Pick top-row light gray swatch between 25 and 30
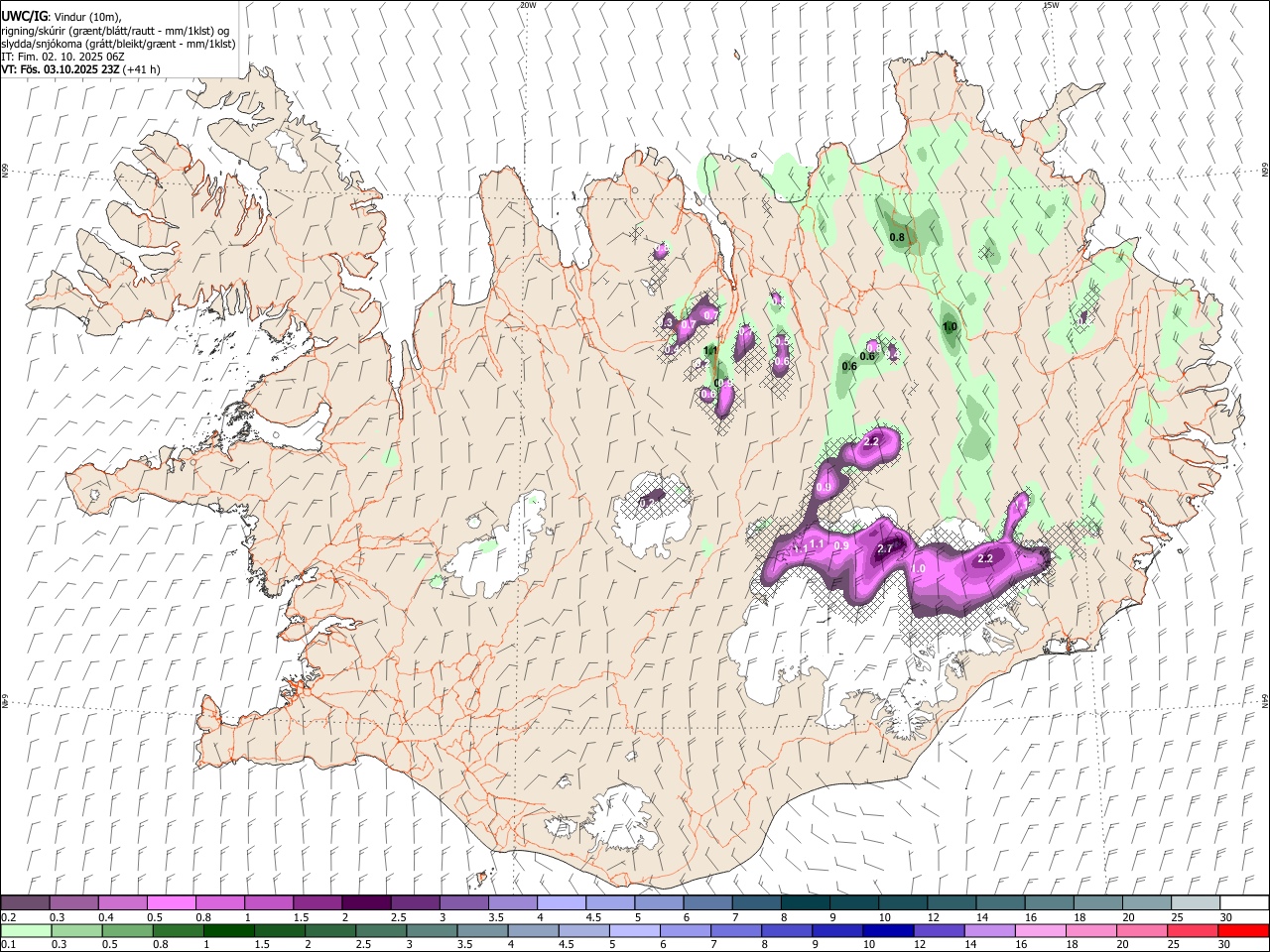This screenshot has width=1270, height=952. tap(1196, 903)
